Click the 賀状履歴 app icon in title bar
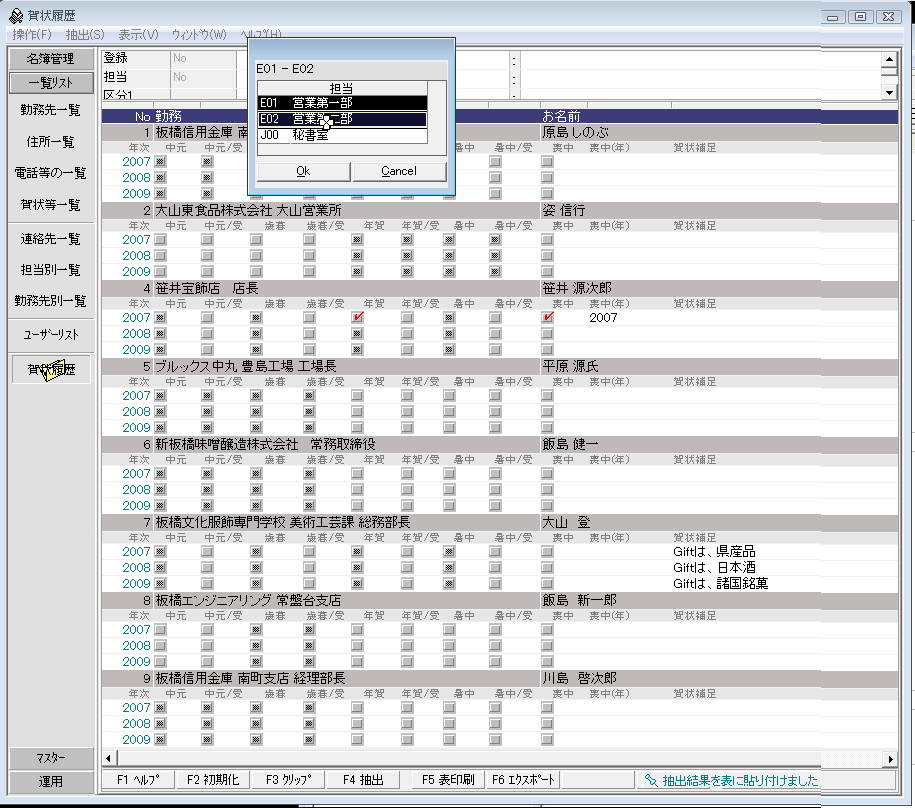915x808 pixels. click(x=15, y=15)
